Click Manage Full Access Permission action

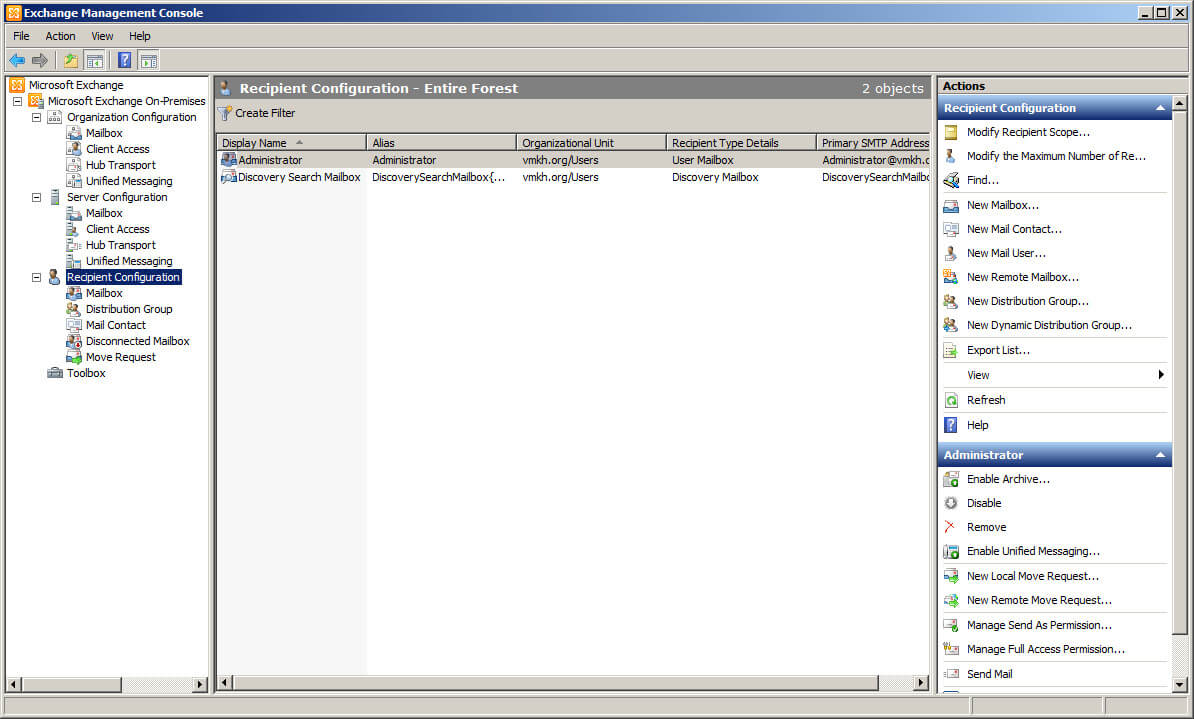click(x=1046, y=649)
